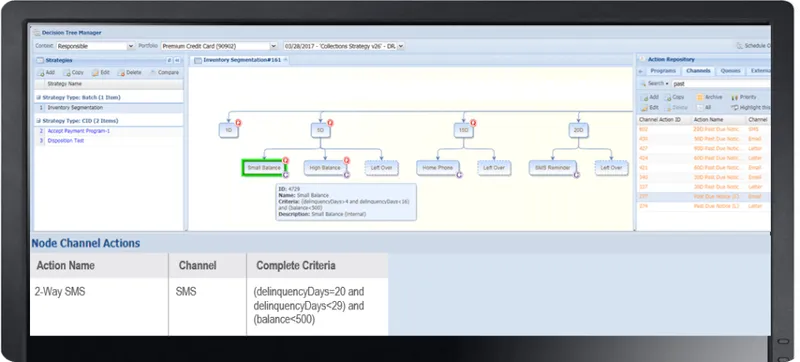Click the Copy icon in Action Repository

[668, 97]
